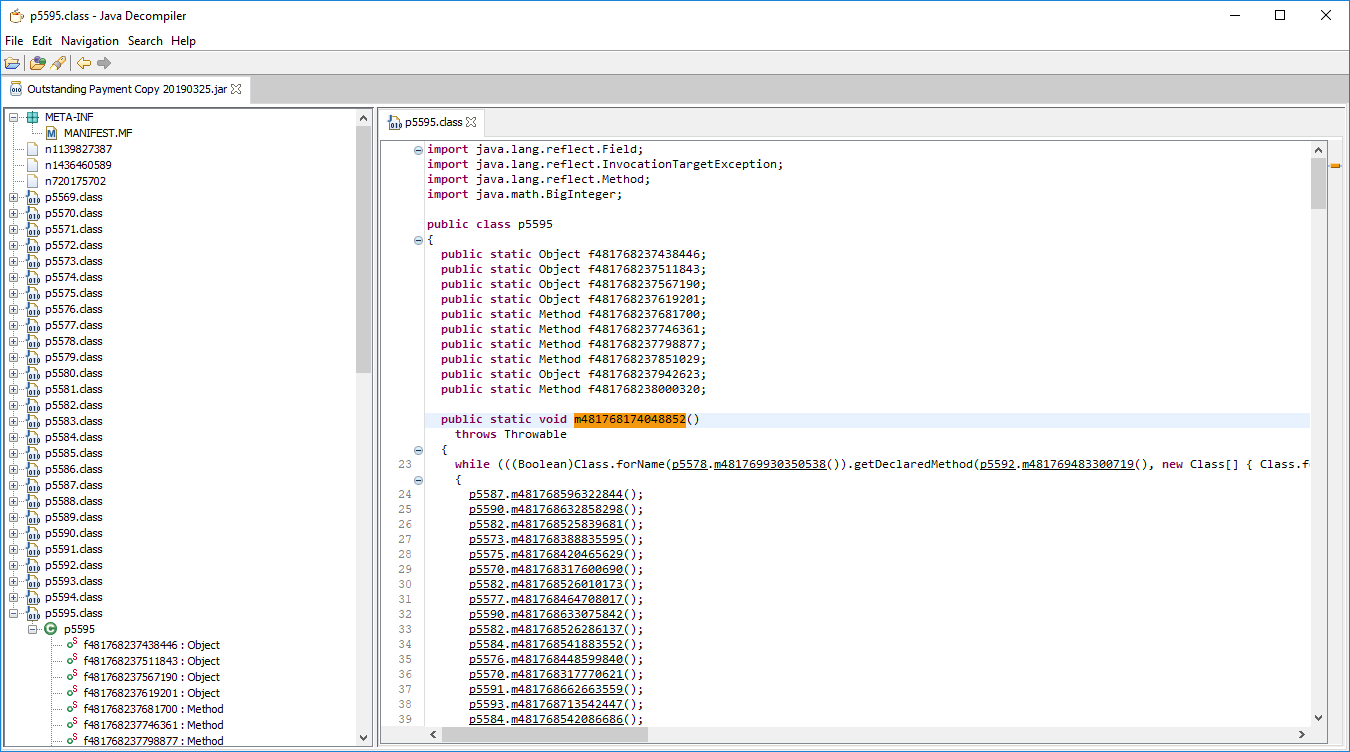The width and height of the screenshot is (1350, 752).
Task: Collapse the method body fold at throws
Action: click(x=418, y=450)
